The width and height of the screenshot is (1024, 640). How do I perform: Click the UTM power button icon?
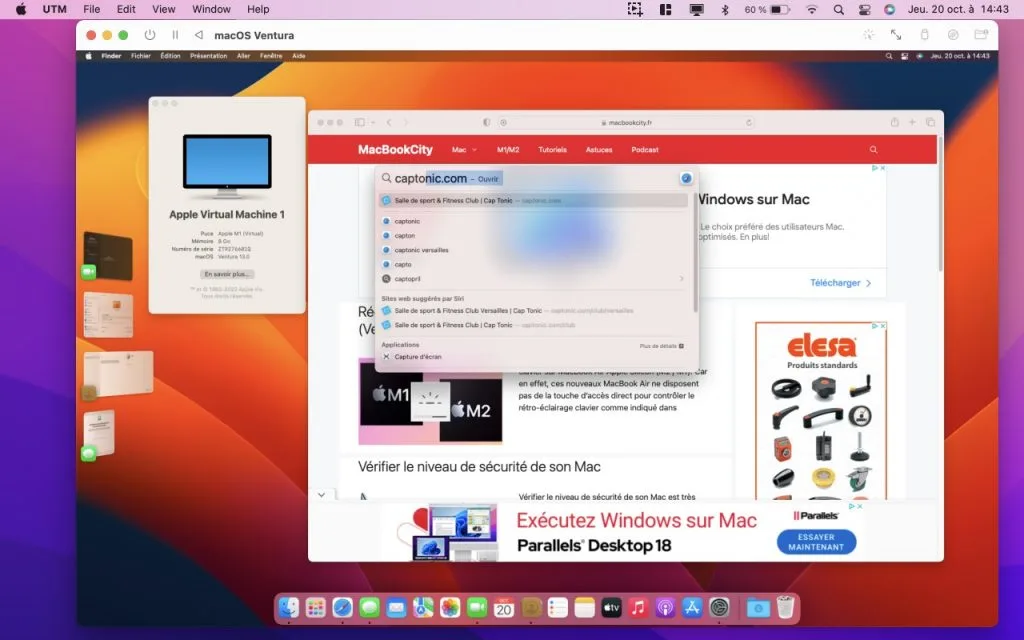pos(150,35)
